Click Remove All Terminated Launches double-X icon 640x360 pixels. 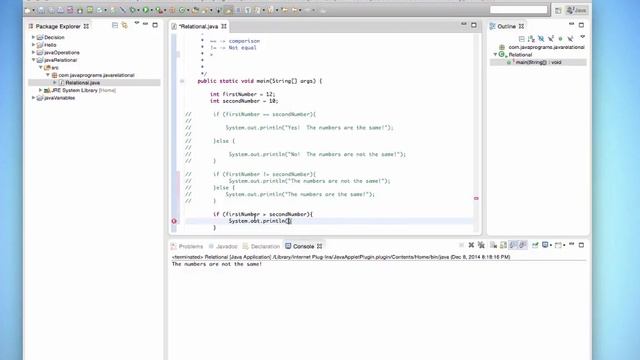point(481,245)
